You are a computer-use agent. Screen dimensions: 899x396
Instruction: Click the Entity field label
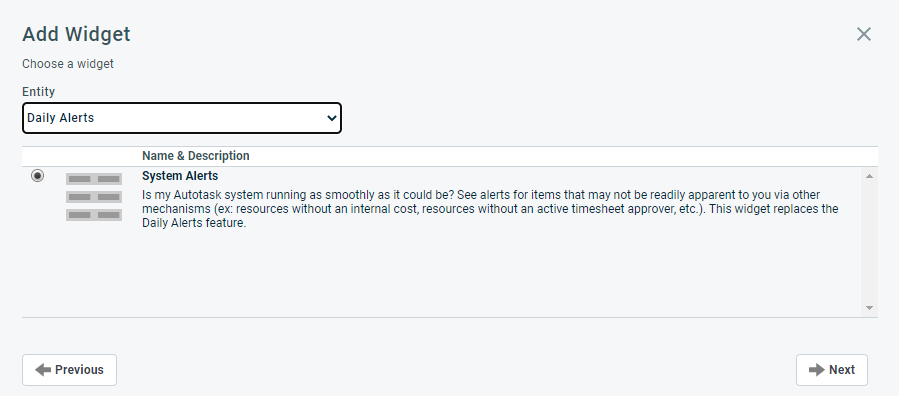(38, 92)
